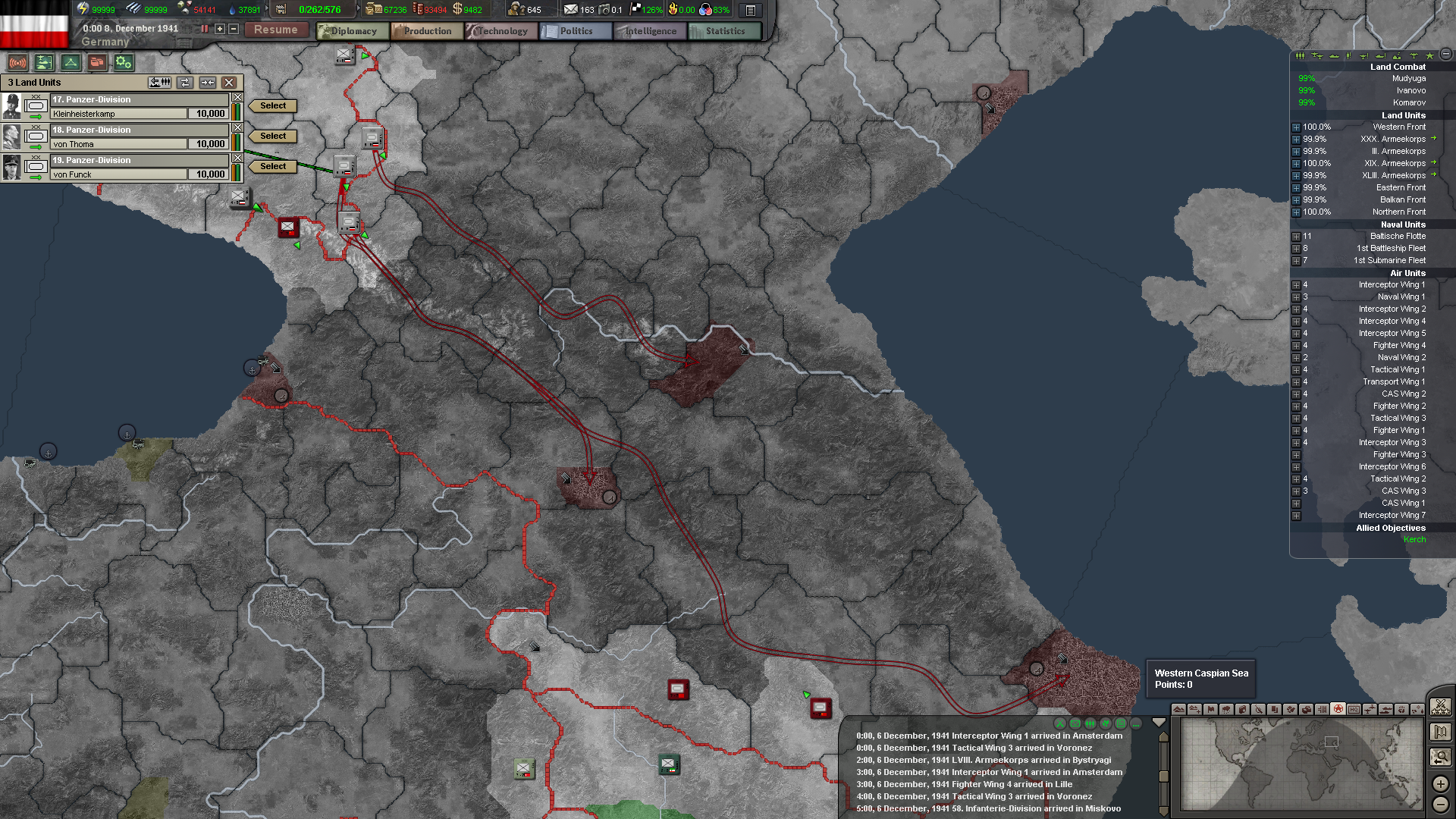The height and width of the screenshot is (819, 1456).
Task: Toggle the naval units filter in outliner
Action: coord(1334,55)
